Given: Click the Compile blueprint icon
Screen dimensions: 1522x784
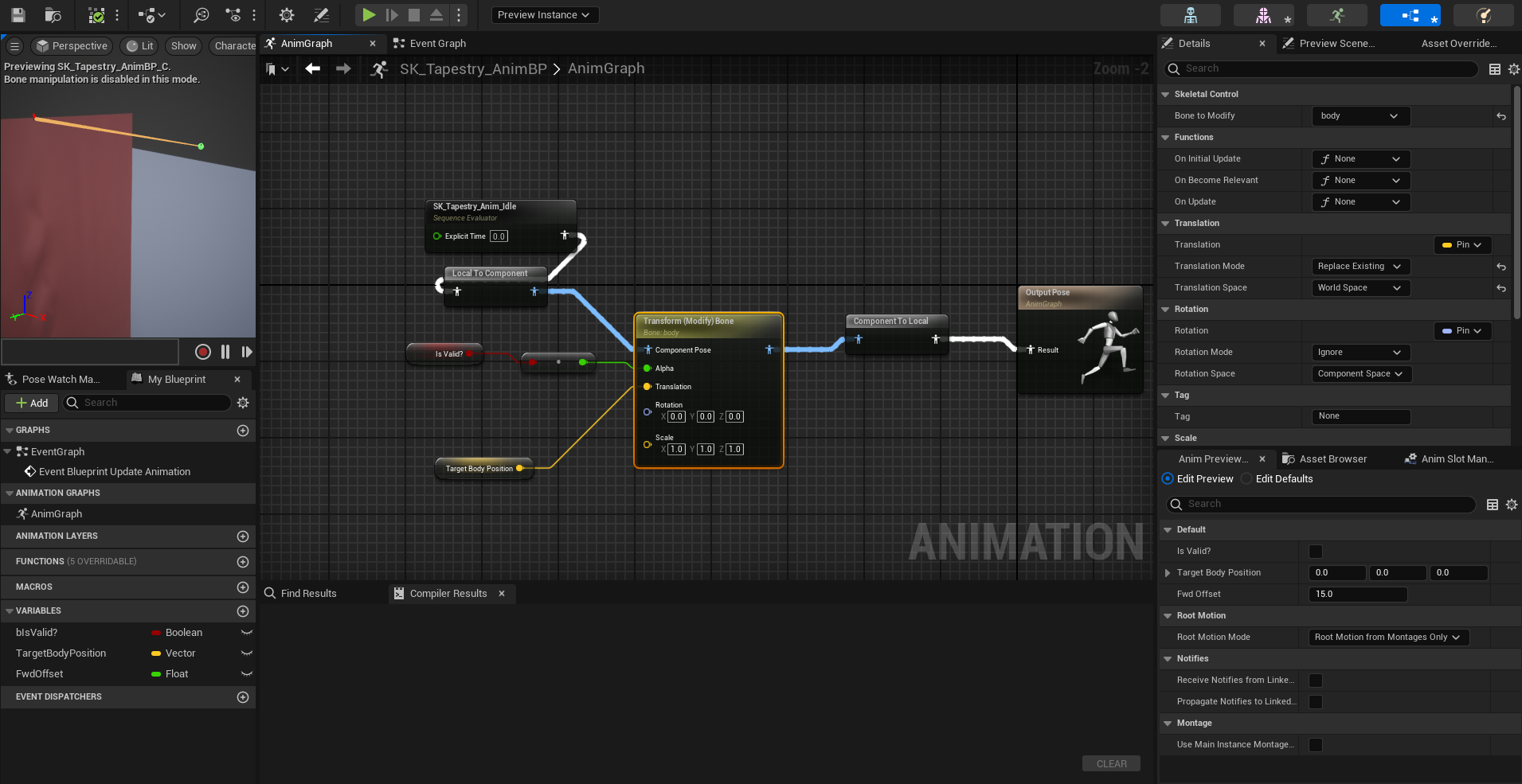Looking at the screenshot, I should coord(96,14).
